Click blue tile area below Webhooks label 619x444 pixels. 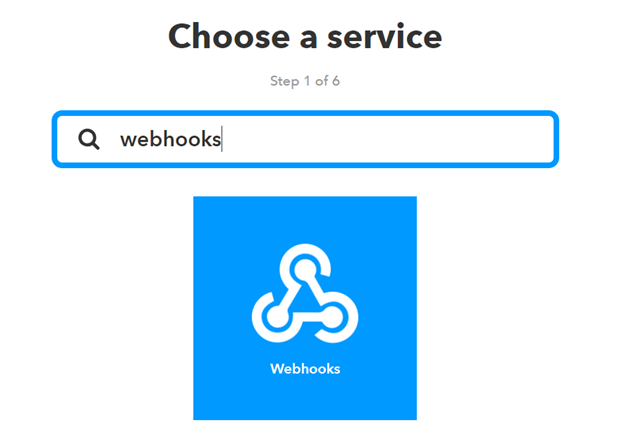tap(305, 399)
